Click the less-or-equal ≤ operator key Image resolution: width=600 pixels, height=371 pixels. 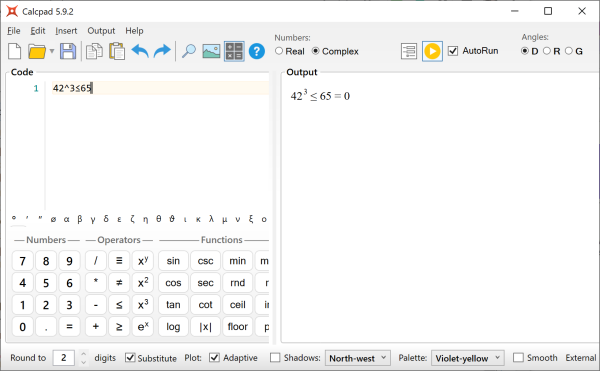119,305
